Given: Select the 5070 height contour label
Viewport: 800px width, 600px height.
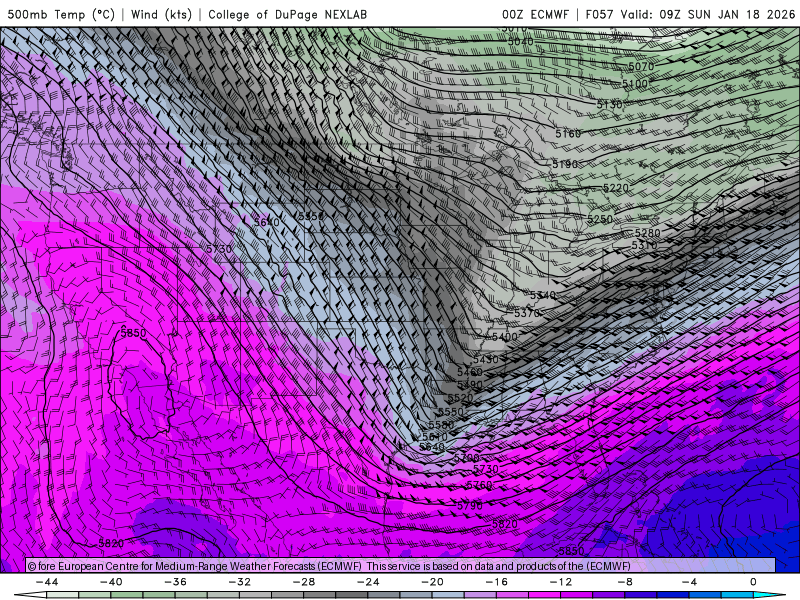Looking at the screenshot, I should 641,66.
